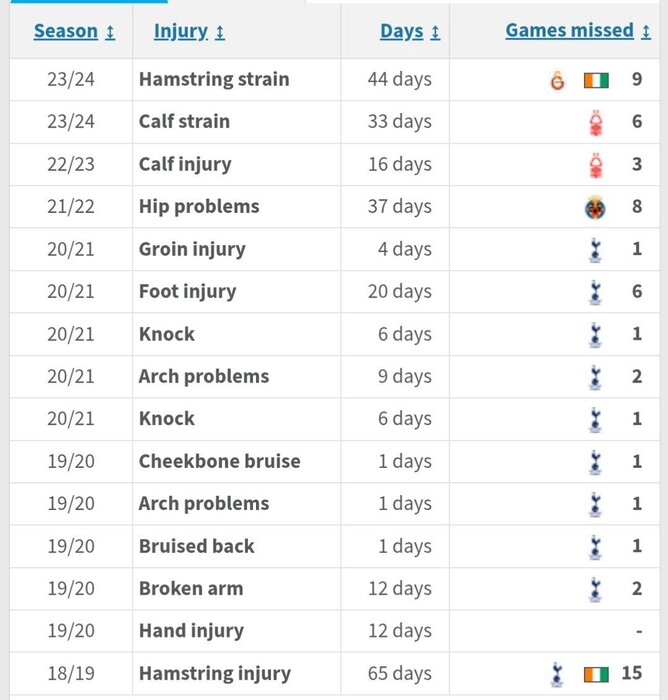Click the Galatasaray club crest icon
Viewport: 668px width, 700px height.
pos(557,80)
